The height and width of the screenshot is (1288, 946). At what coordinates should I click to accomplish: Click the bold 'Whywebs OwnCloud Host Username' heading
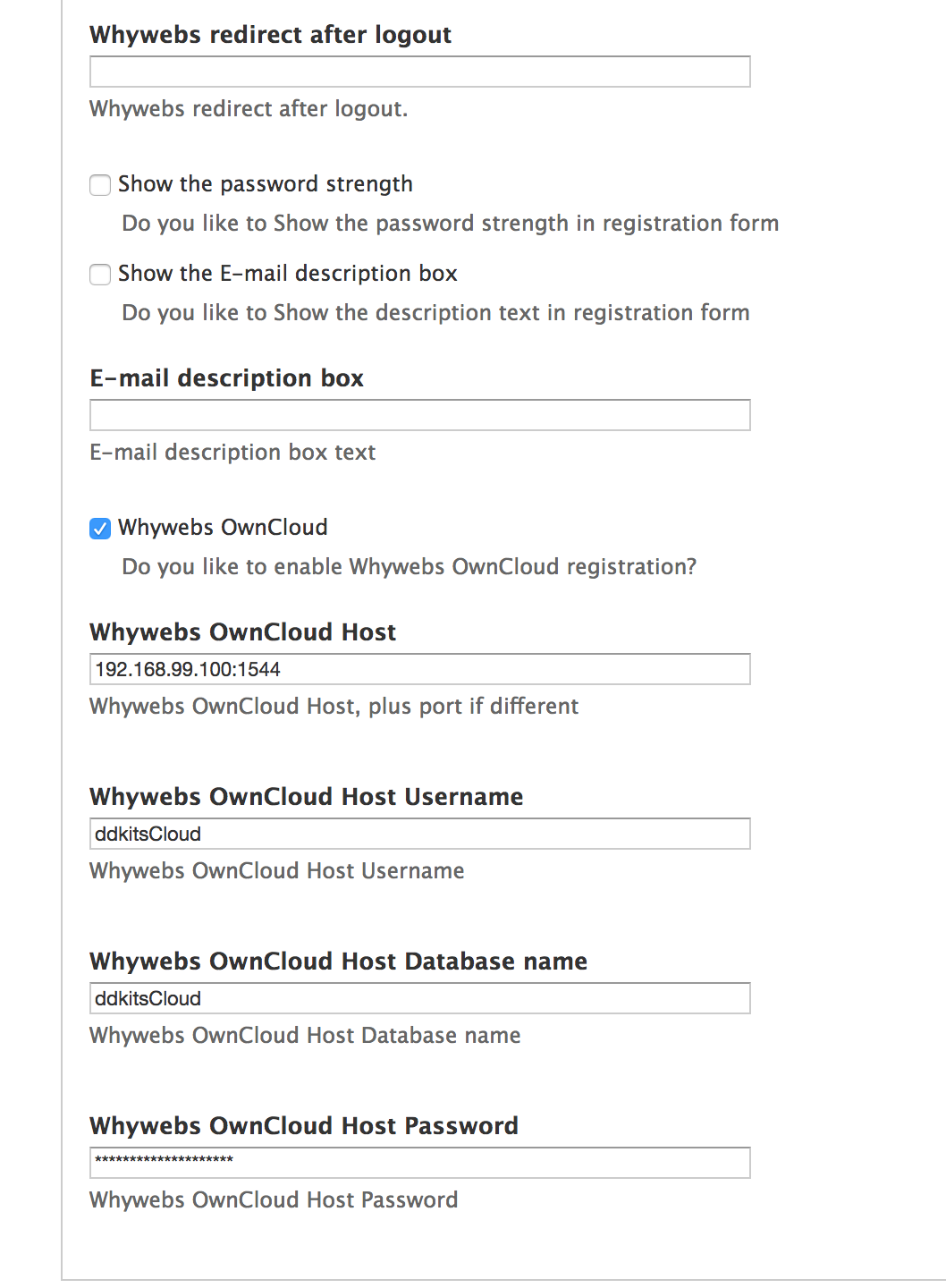(x=307, y=797)
